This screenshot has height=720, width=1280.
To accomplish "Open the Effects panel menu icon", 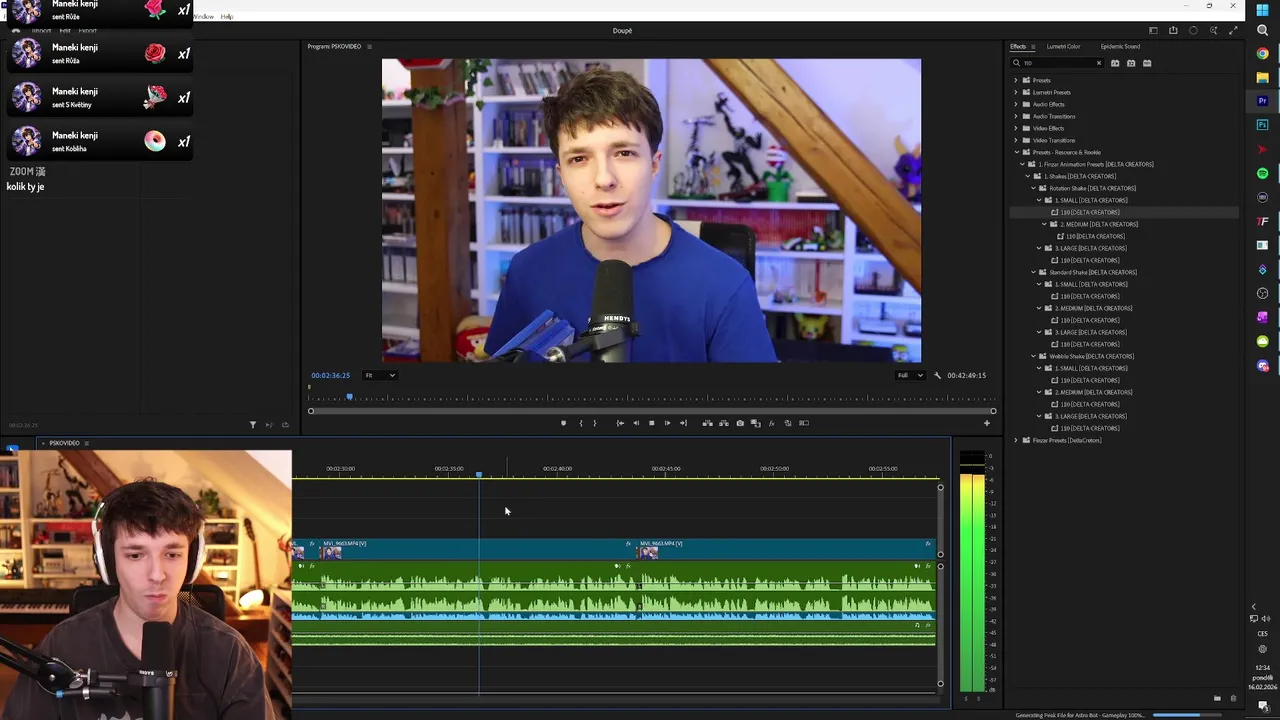I will click(x=1033, y=46).
